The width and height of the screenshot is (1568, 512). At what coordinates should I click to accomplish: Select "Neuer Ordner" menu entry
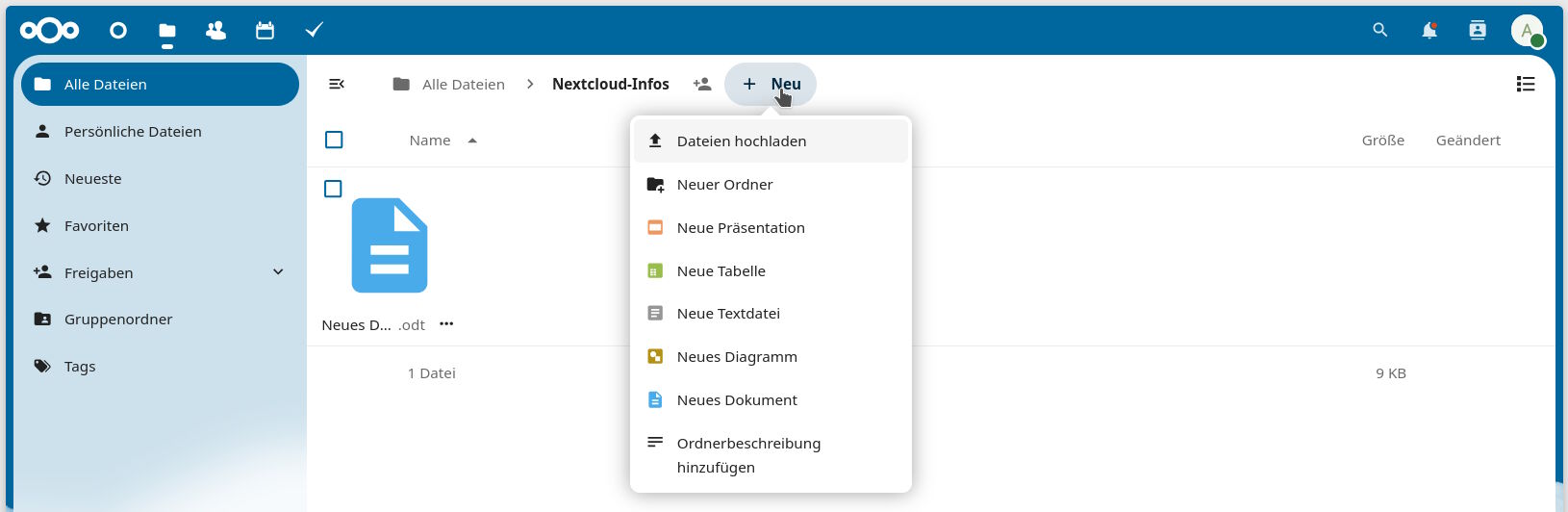[x=724, y=185]
